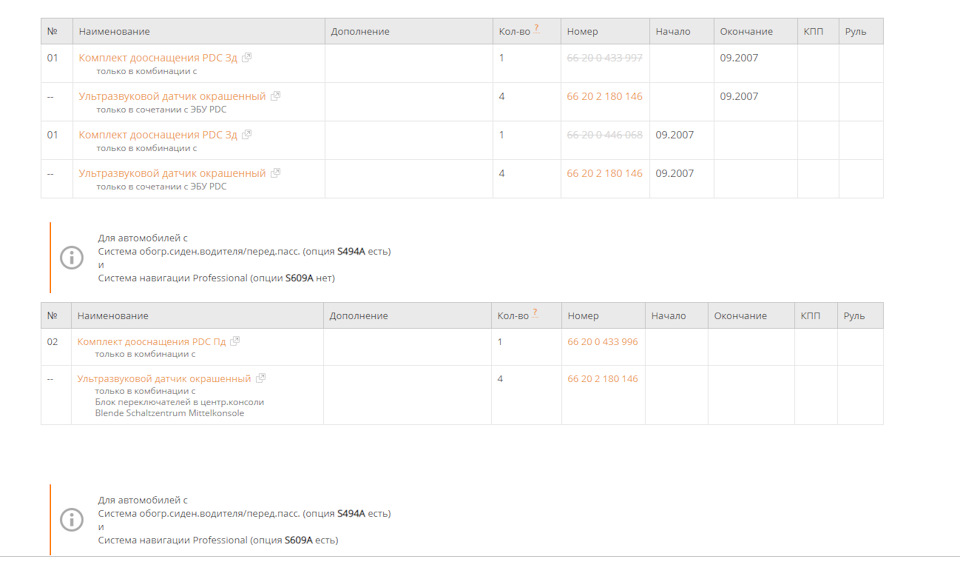Click external-link icon next to Комплект дооснащения PDC Пд
The height and width of the screenshot is (579, 960).
[235, 342]
